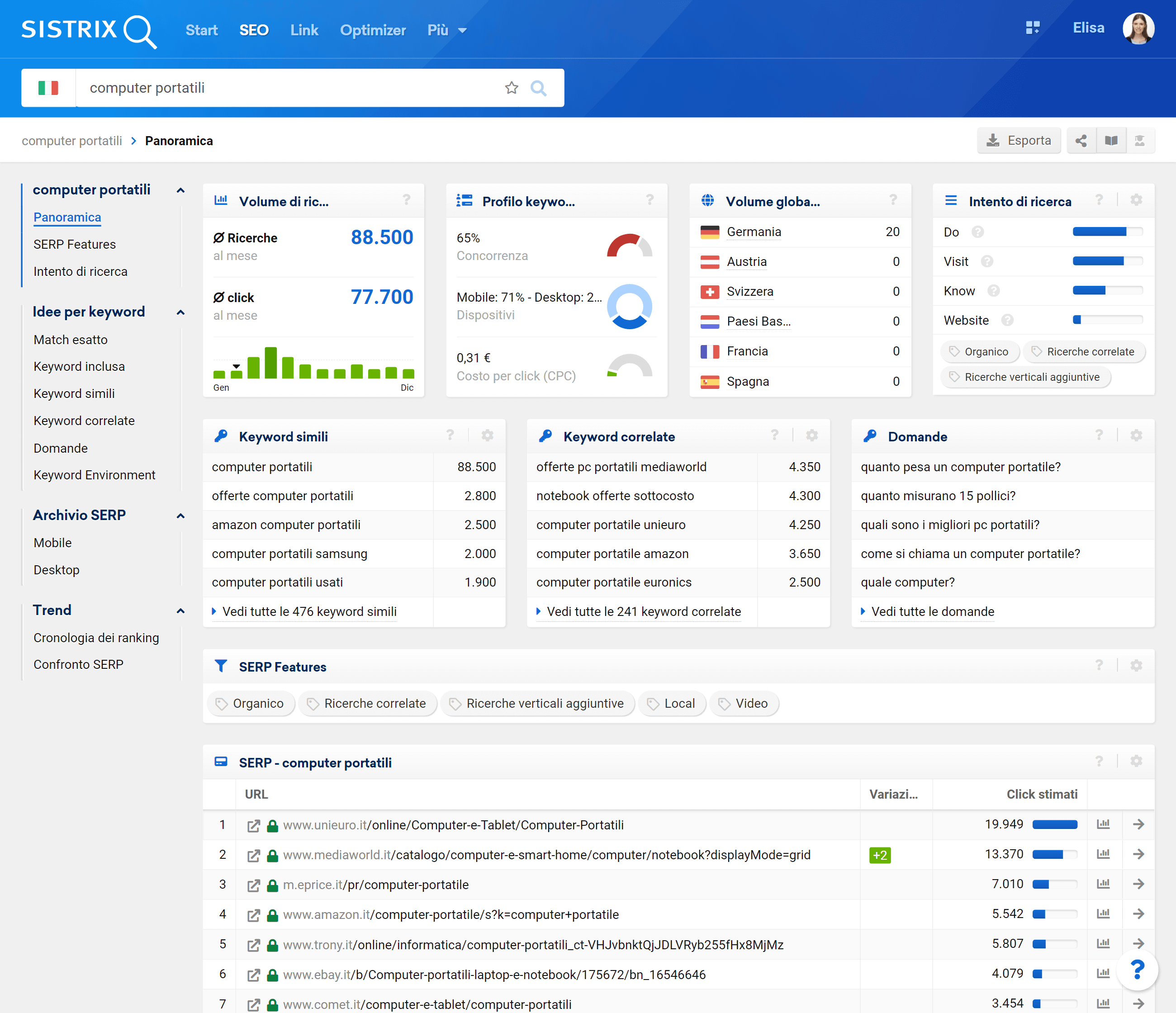Viewport: 1176px width, 1013px height.
Task: Open settings gear of SERP computer portatili box
Action: (1136, 761)
